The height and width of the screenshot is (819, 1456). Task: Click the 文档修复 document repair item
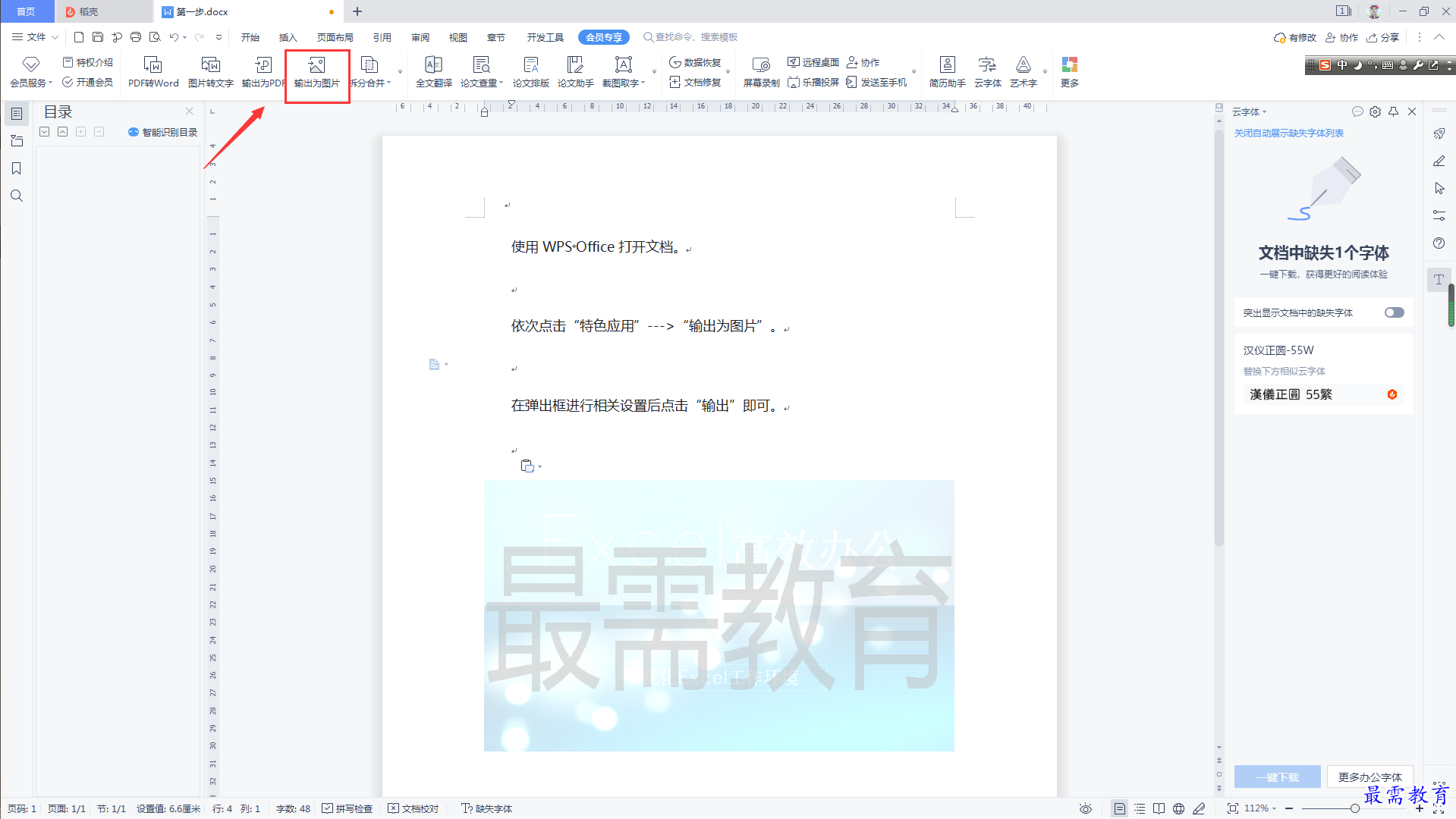[x=695, y=82]
